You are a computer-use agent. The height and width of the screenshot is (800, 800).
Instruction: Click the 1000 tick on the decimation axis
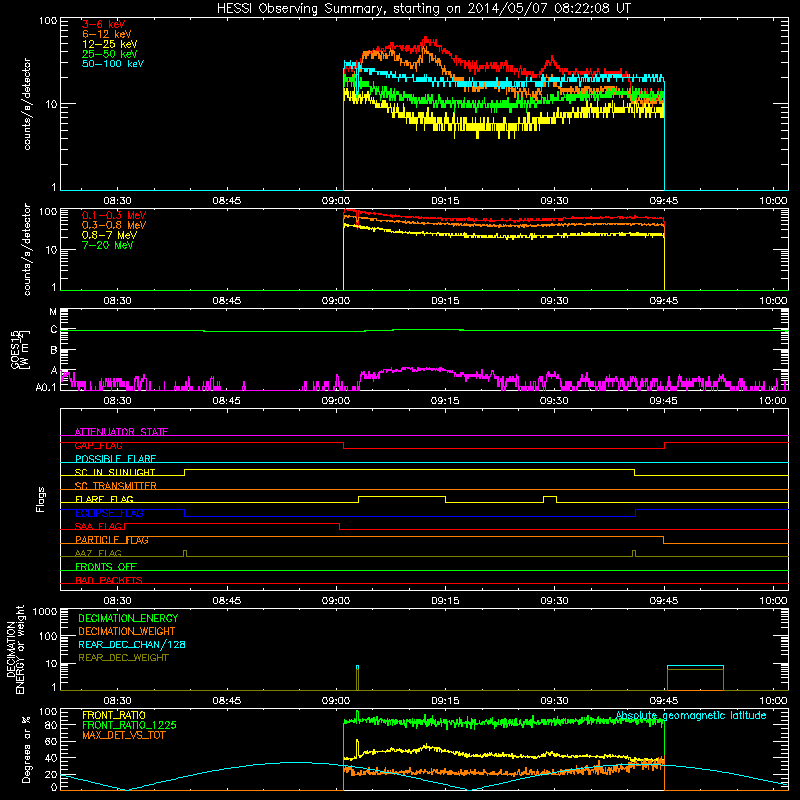pyautogui.click(x=44, y=611)
